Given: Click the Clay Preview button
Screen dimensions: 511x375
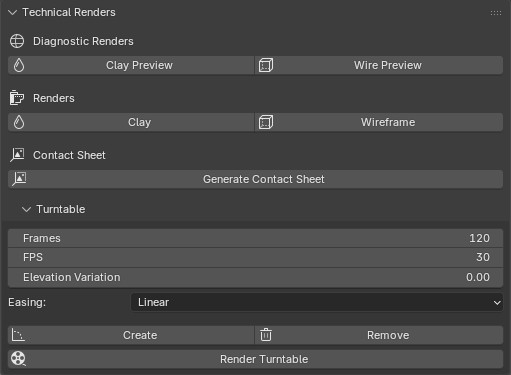Looking at the screenshot, I should coord(131,65).
